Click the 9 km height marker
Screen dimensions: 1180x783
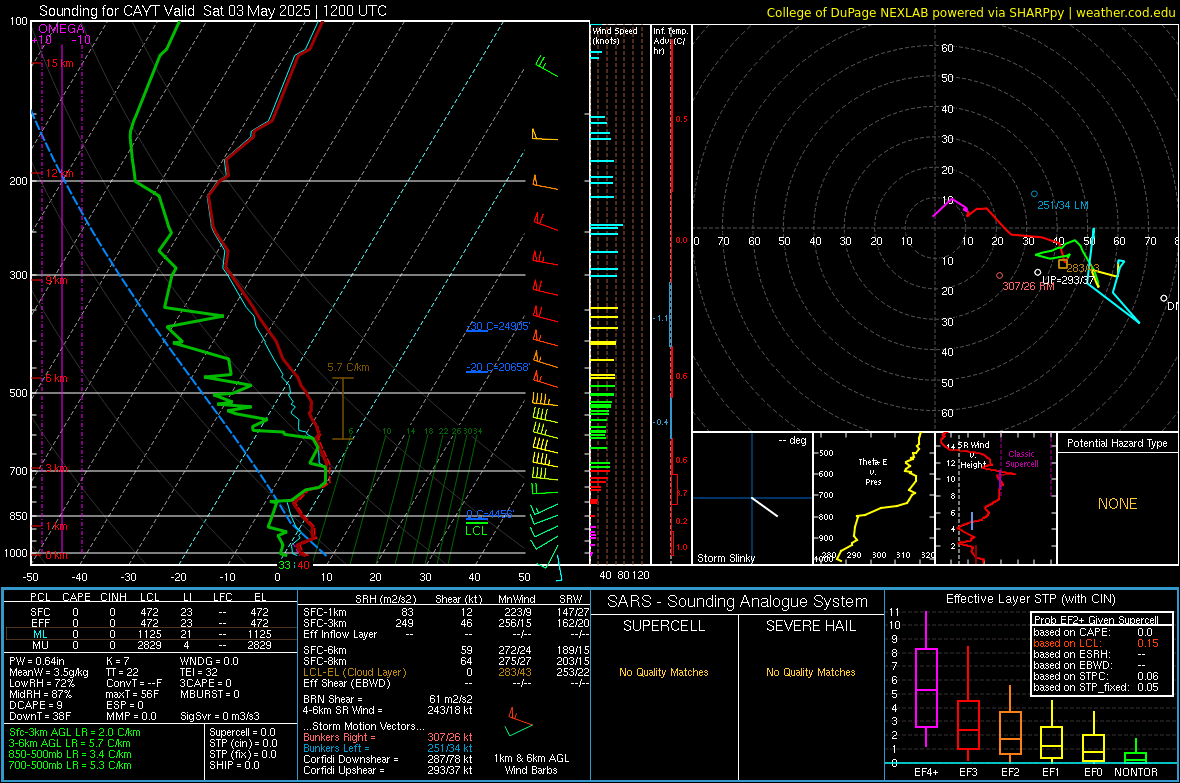[x=56, y=280]
